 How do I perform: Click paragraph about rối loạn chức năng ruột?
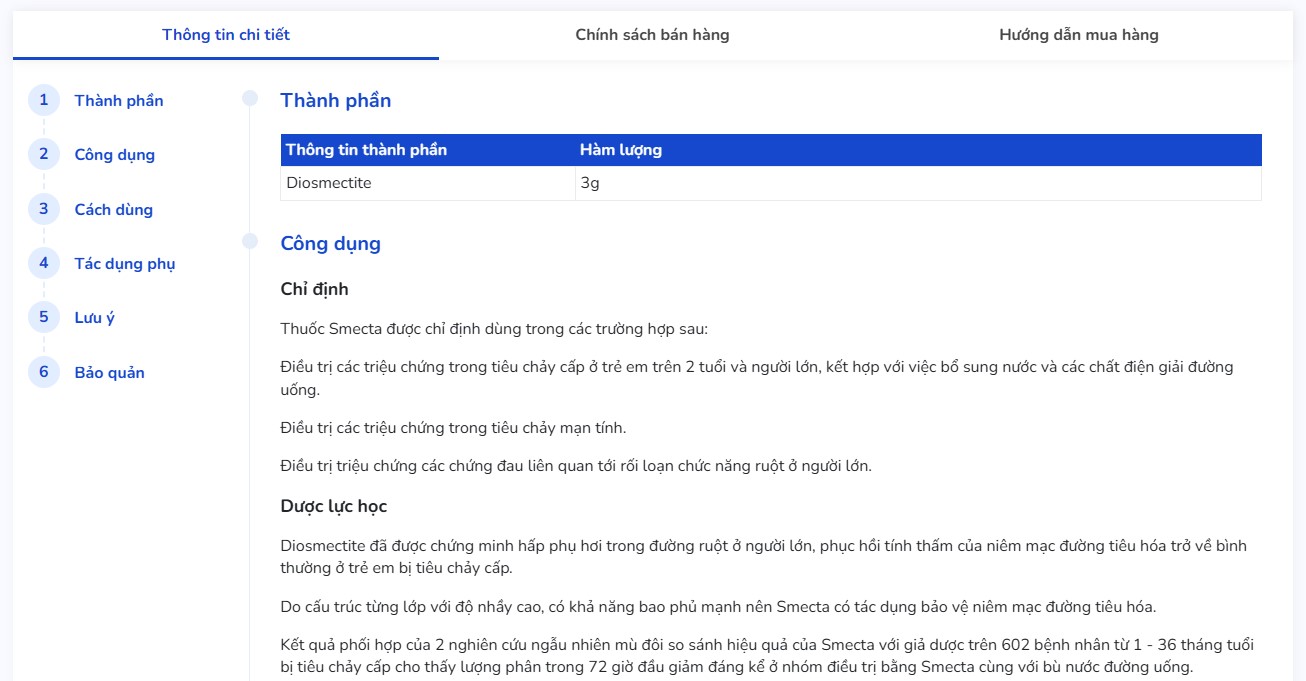pyautogui.click(x=576, y=466)
